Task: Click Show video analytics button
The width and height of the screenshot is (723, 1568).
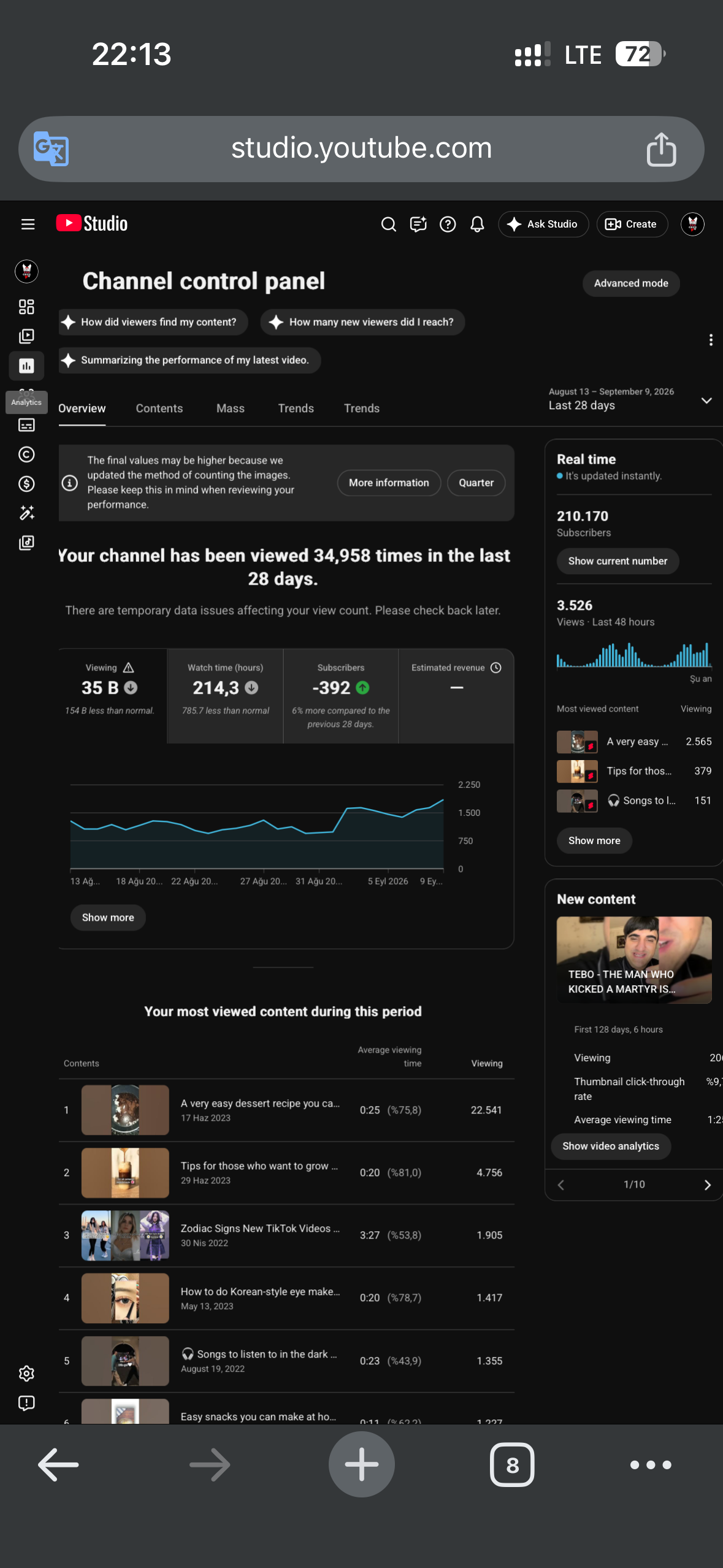Action: click(x=611, y=1146)
